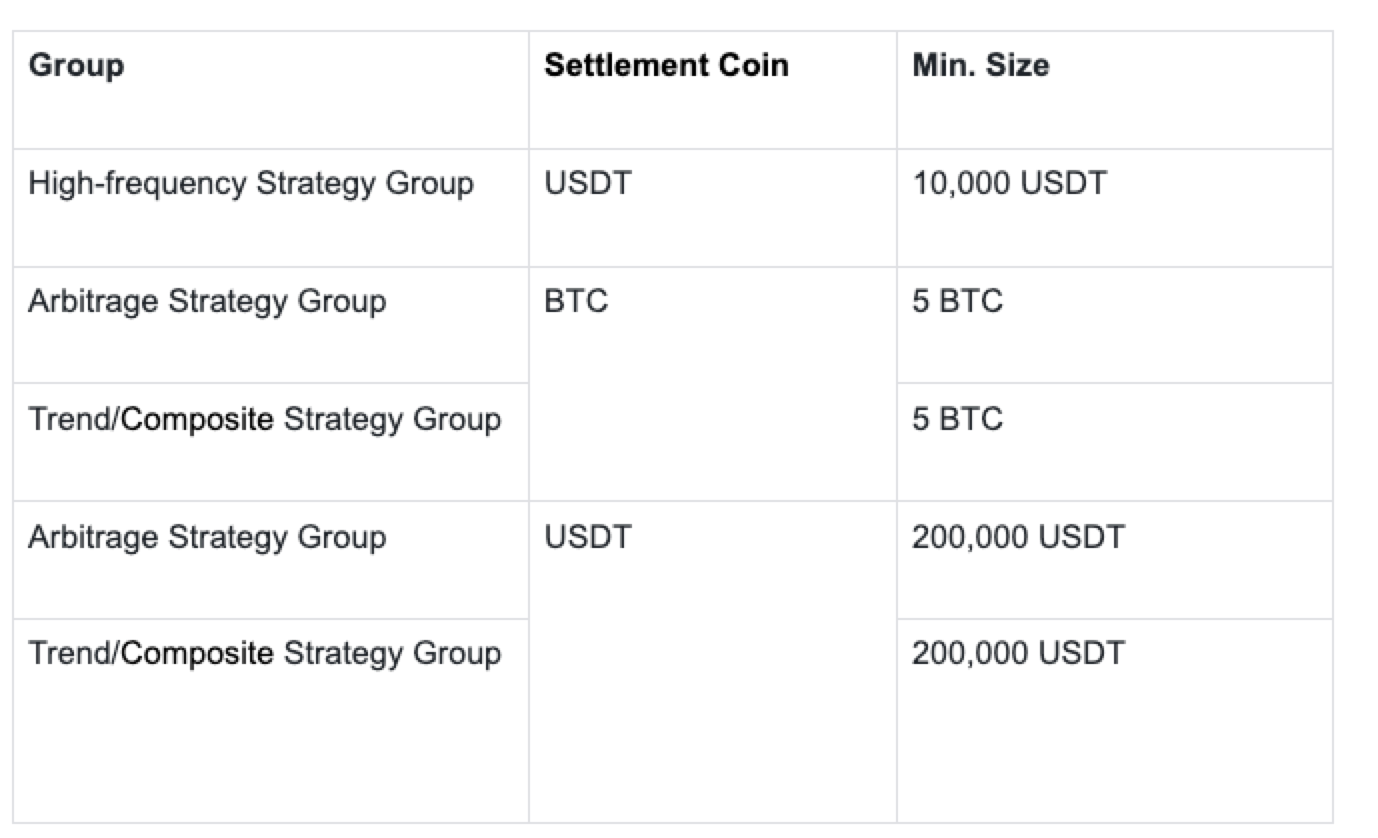Screen dimensions: 1378x838
Task: Click 5 BTC cell beside Arbitrage Strategy Group
Action: 1115,325
